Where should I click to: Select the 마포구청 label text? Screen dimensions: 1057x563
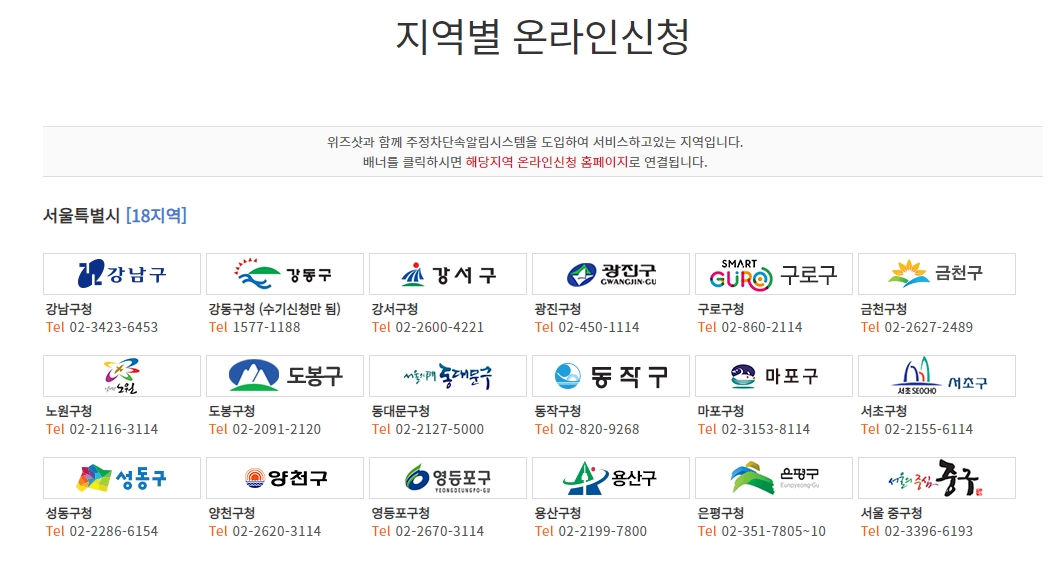pyautogui.click(x=721, y=411)
